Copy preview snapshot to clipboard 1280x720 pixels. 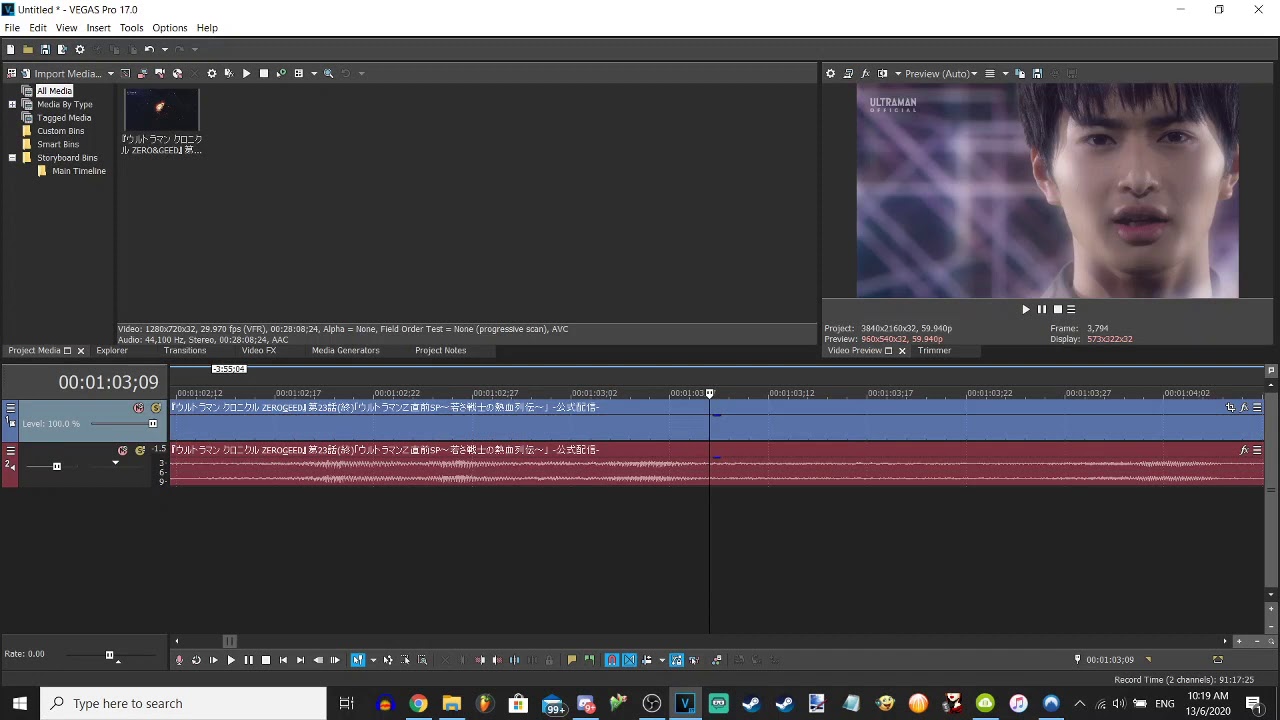pos(1020,73)
